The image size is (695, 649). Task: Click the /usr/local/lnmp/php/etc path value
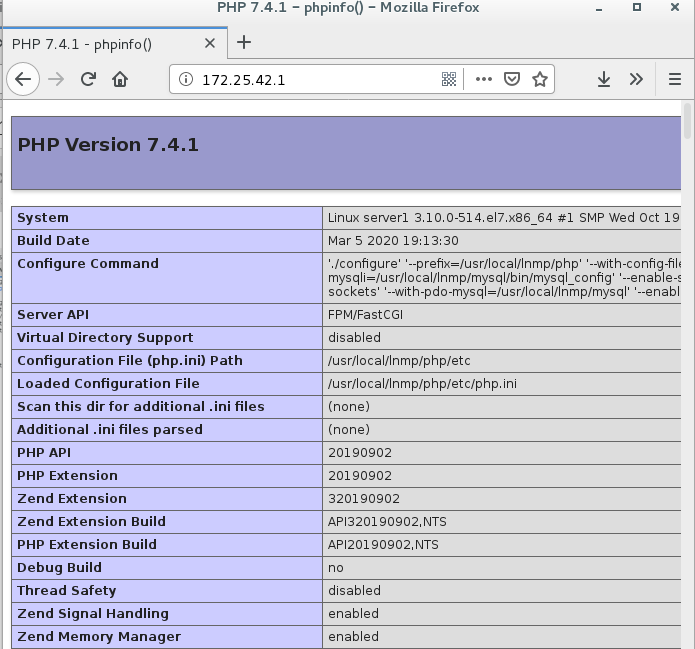click(399, 361)
